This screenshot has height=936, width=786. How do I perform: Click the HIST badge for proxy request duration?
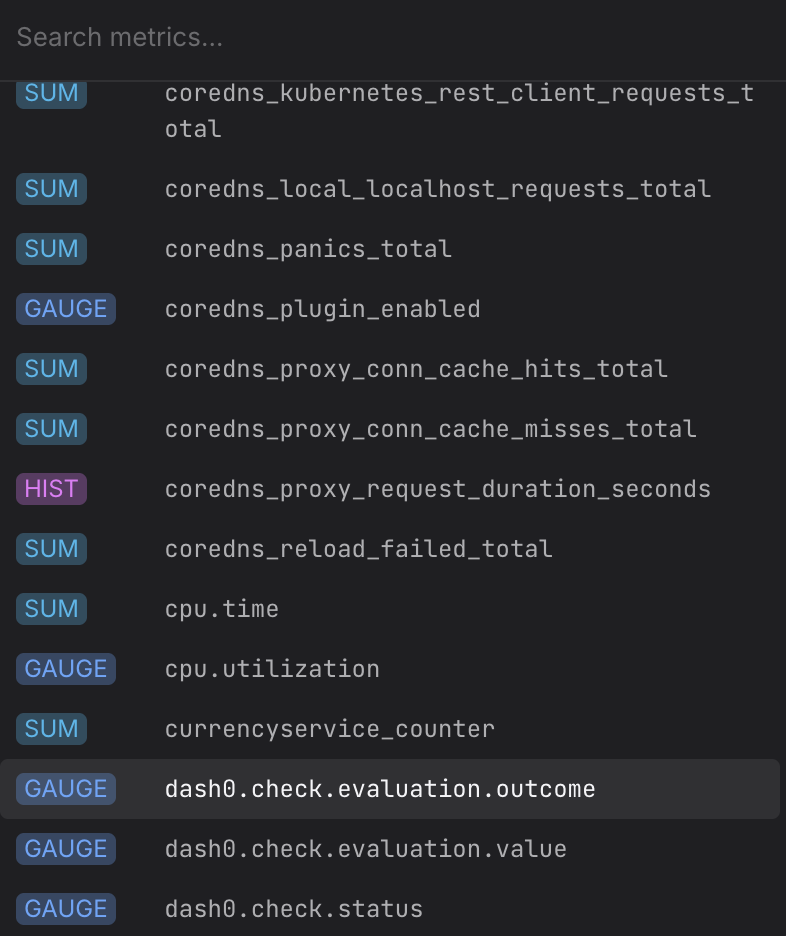click(x=52, y=489)
